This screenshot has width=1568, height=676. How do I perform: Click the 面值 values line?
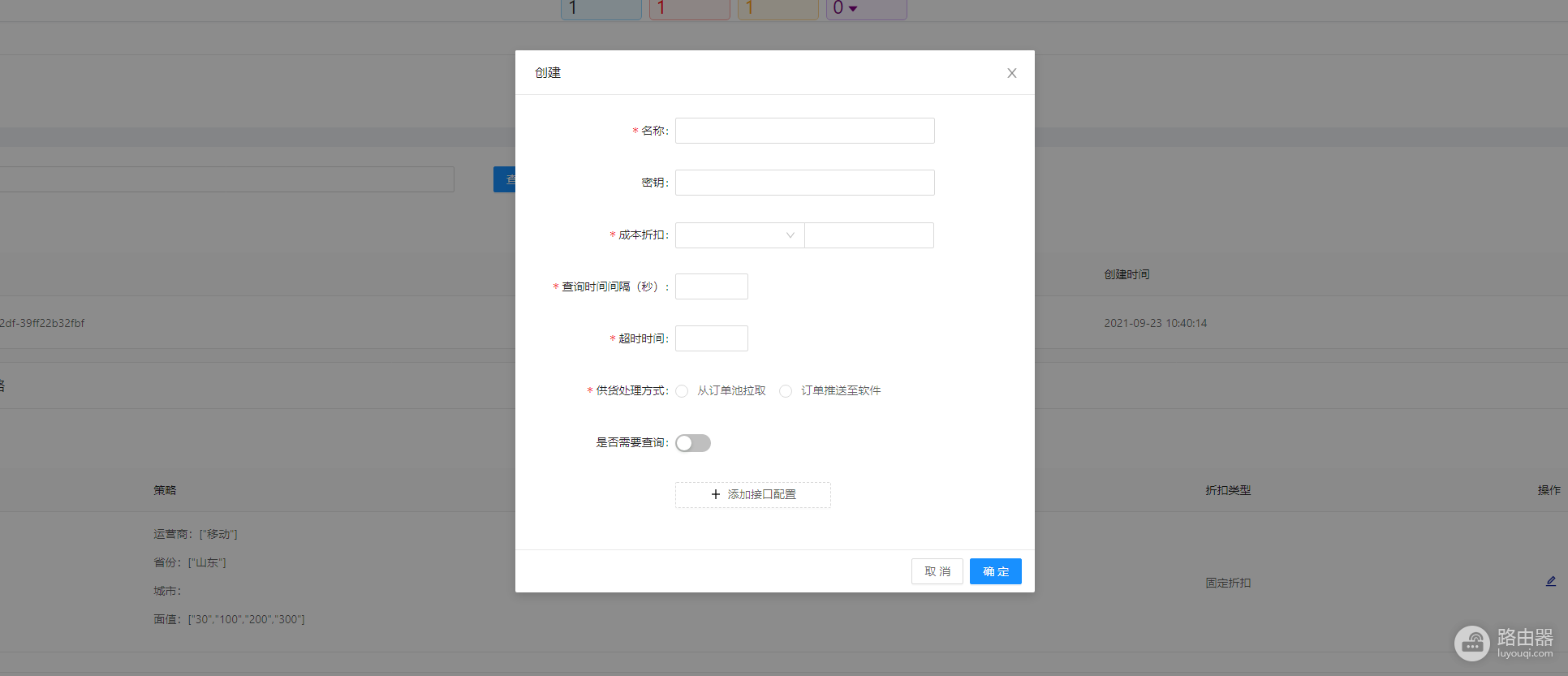tap(229, 619)
